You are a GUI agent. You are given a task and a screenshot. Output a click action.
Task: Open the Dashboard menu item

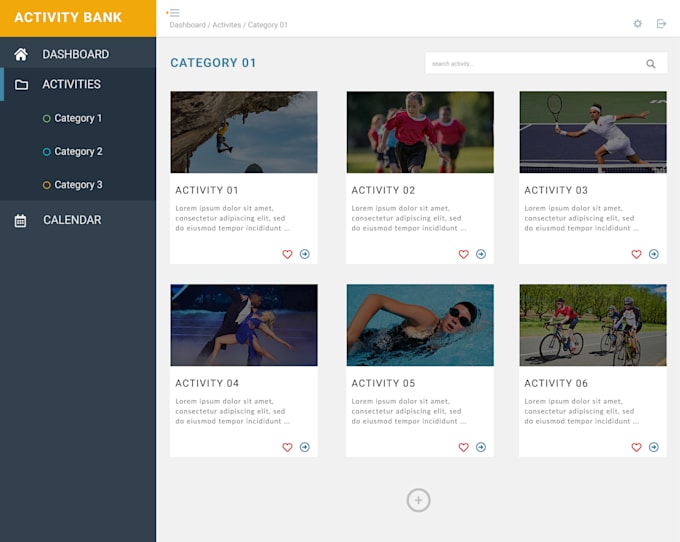click(x=78, y=54)
